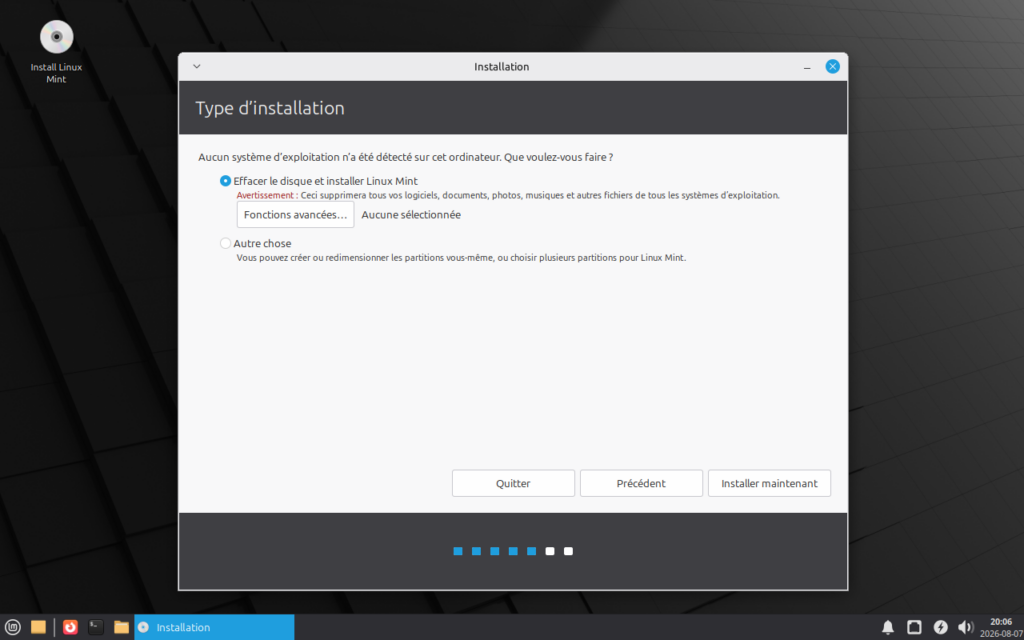Open the window menu chevron in title bar
Image resolution: width=1024 pixels, height=640 pixels.
[197, 67]
